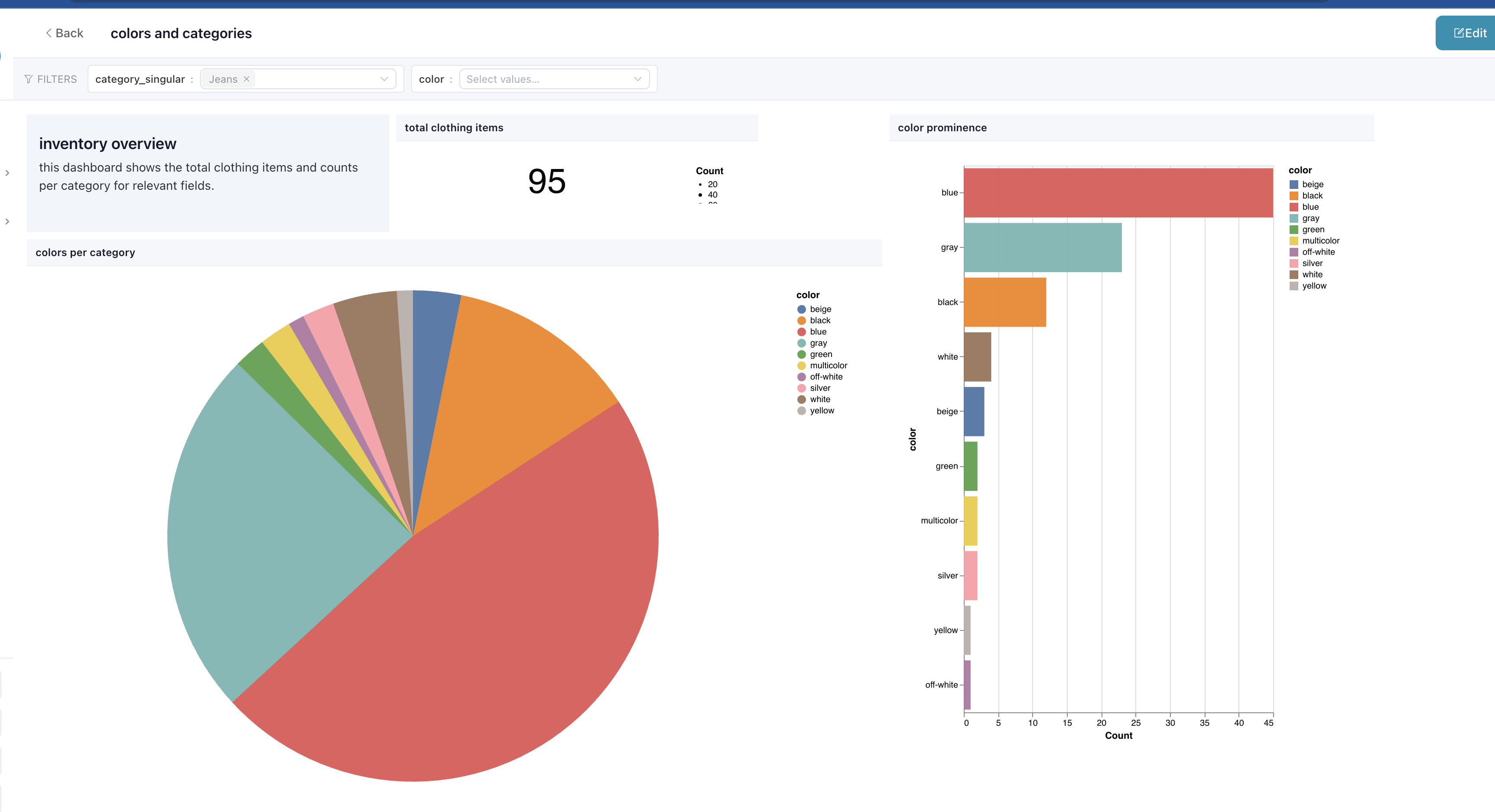The height and width of the screenshot is (812, 1495).
Task: Click off-white swatch in bar chart legend
Action: tap(1293, 252)
